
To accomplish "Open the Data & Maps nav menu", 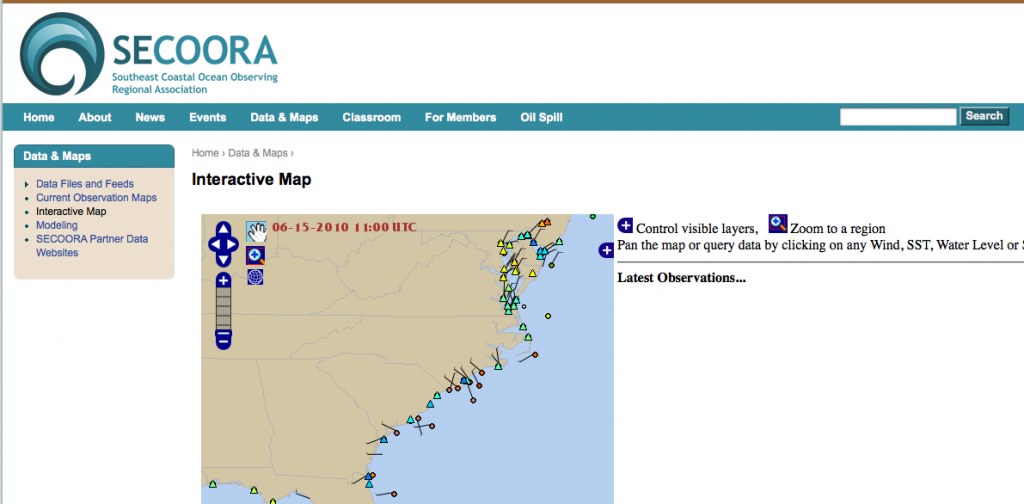I will [x=284, y=118].
